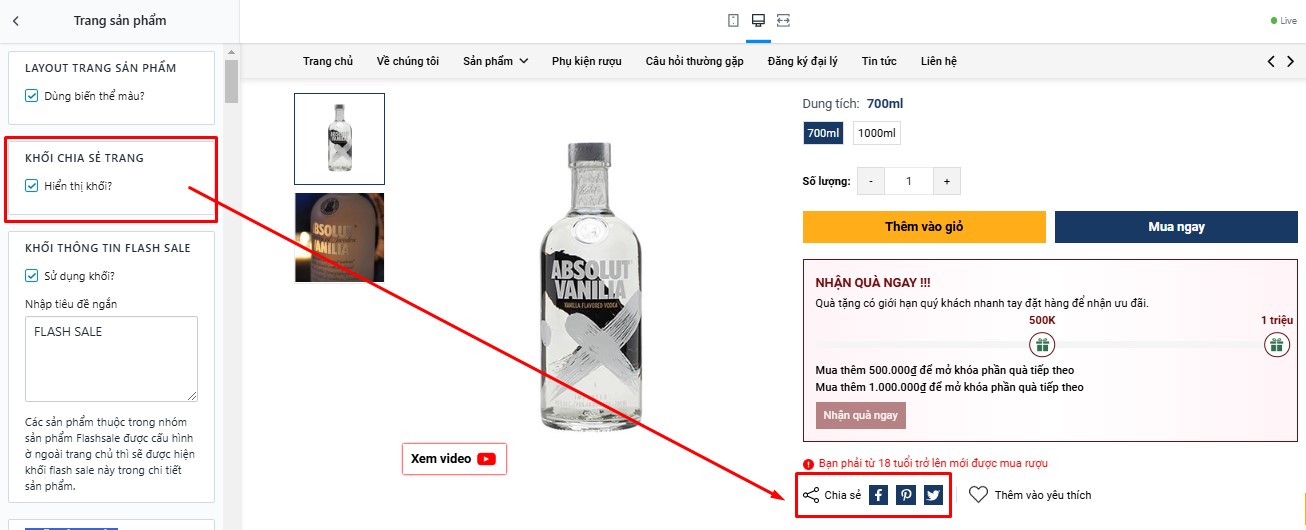Click the gift icon at 500K
The height and width of the screenshot is (530, 1306).
click(x=1042, y=346)
